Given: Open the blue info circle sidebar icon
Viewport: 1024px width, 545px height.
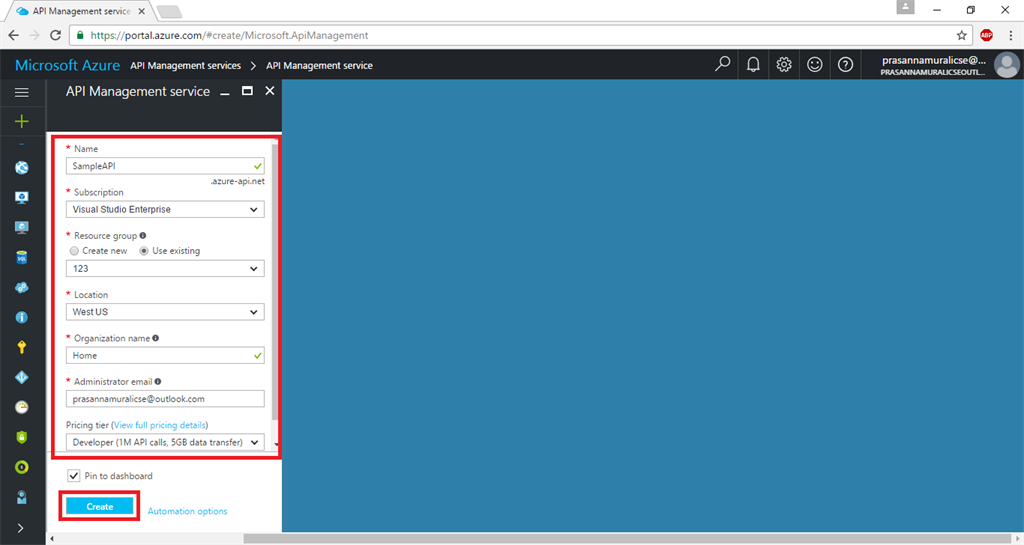Looking at the screenshot, I should coord(22,317).
